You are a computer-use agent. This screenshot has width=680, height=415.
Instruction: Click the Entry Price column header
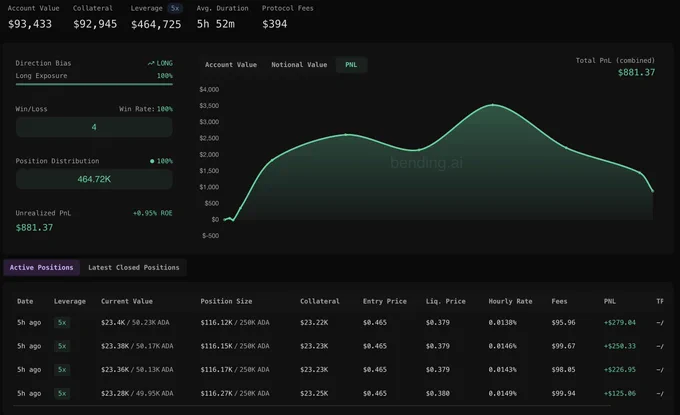point(385,301)
